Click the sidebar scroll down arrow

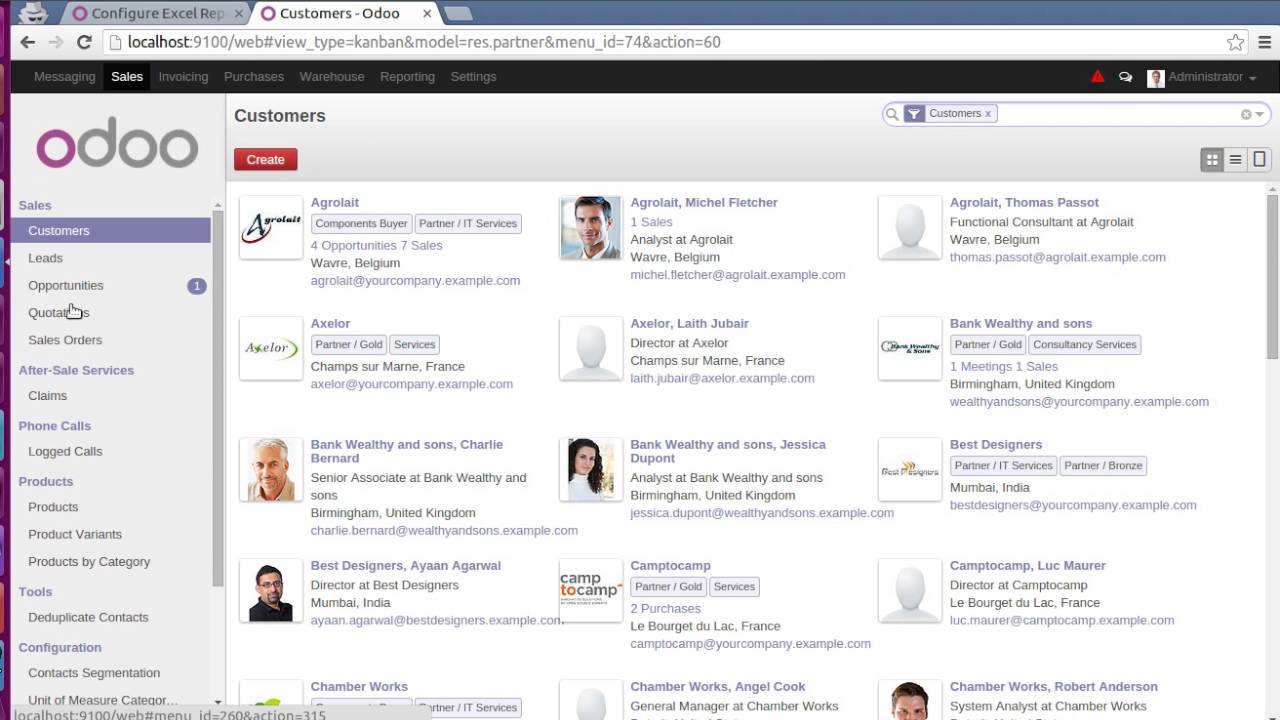click(218, 703)
